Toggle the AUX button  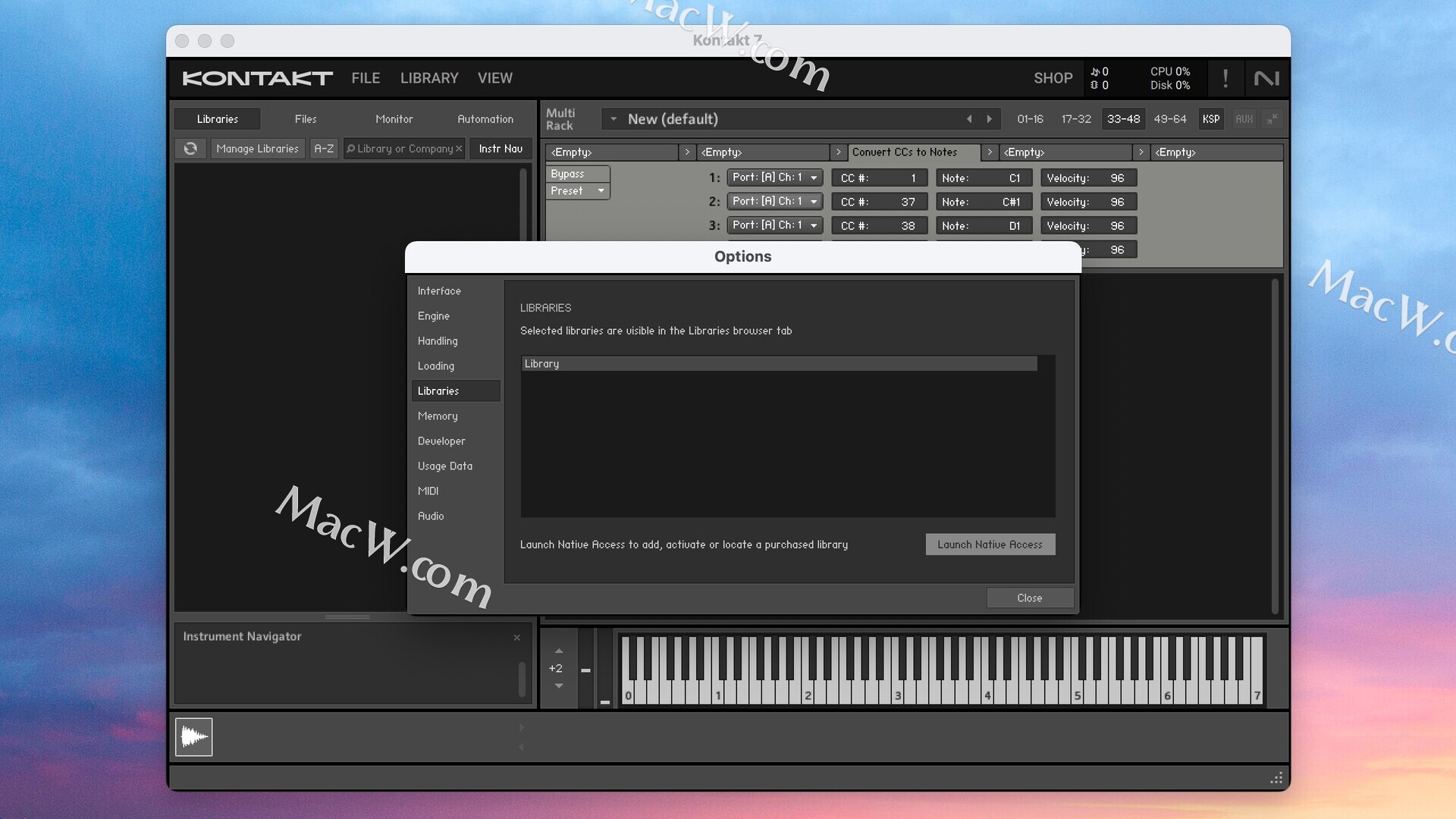pos(1244,119)
